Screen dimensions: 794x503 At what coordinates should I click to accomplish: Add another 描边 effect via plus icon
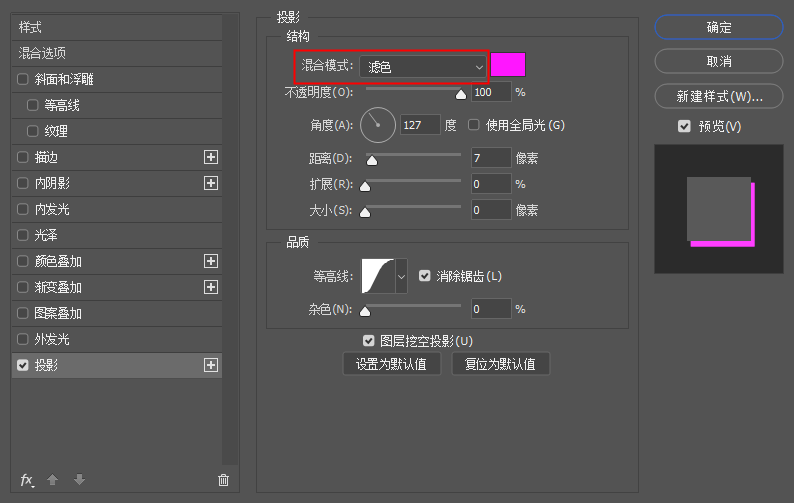[x=211, y=157]
